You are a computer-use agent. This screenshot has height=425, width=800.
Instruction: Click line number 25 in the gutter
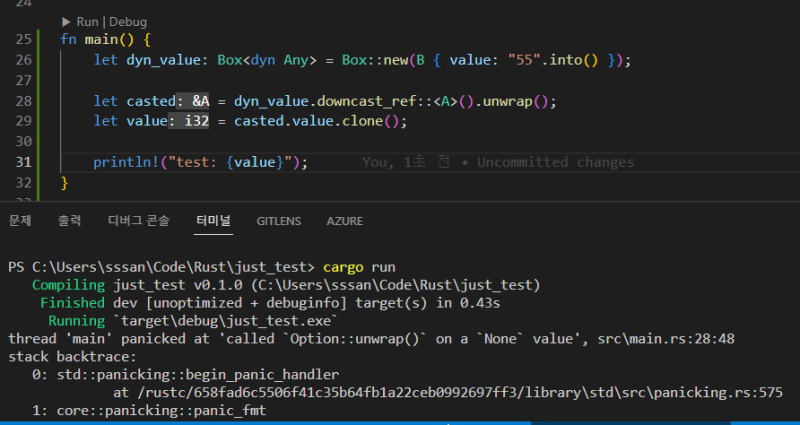[24, 39]
